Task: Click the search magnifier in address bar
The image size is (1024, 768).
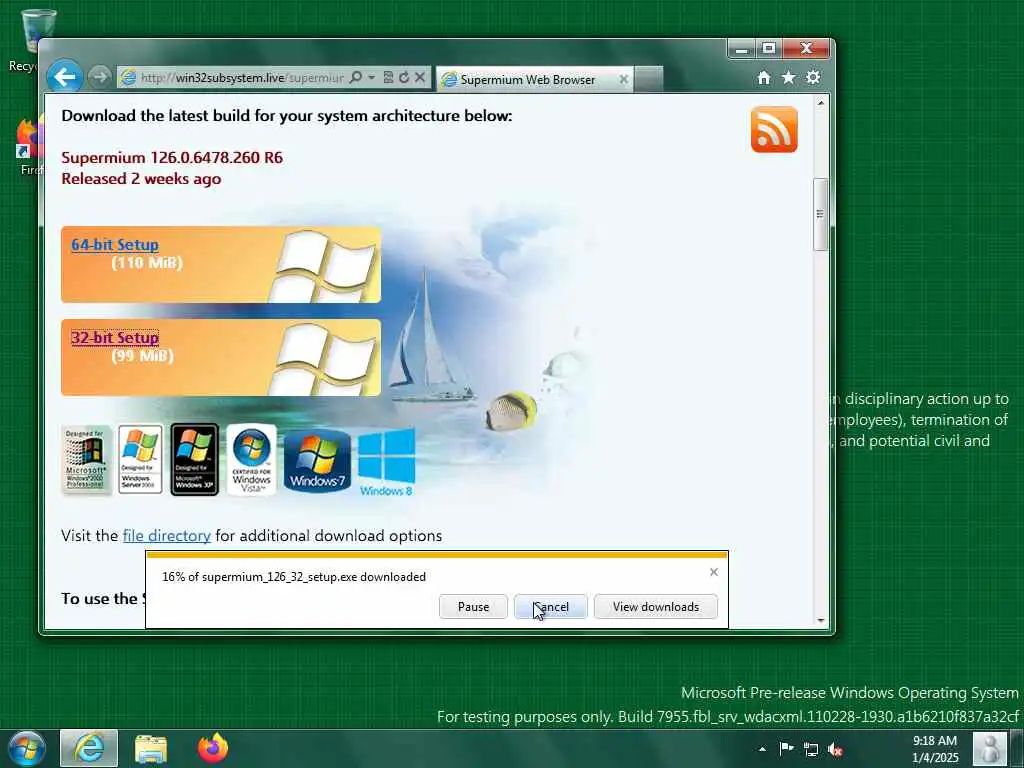Action: pyautogui.click(x=355, y=78)
